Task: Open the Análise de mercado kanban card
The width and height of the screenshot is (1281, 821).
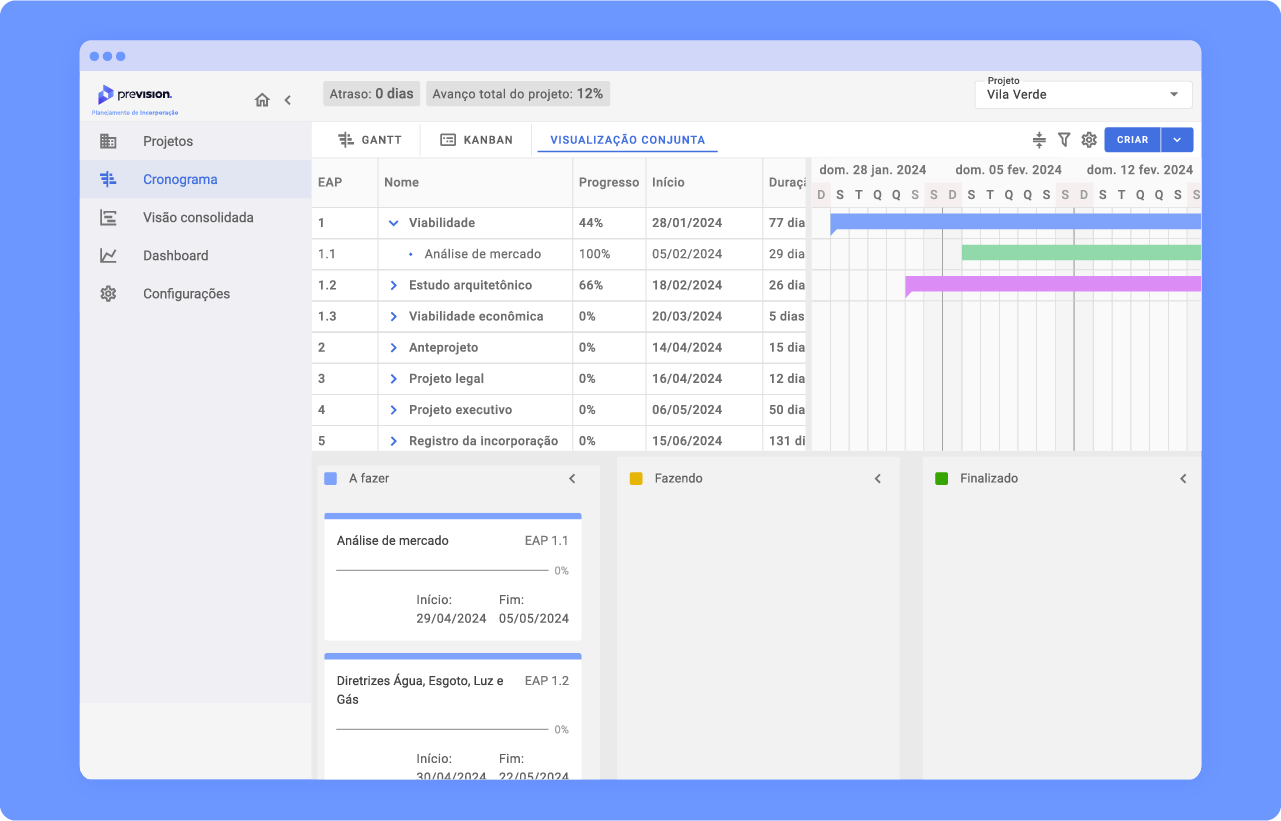Action: click(453, 577)
